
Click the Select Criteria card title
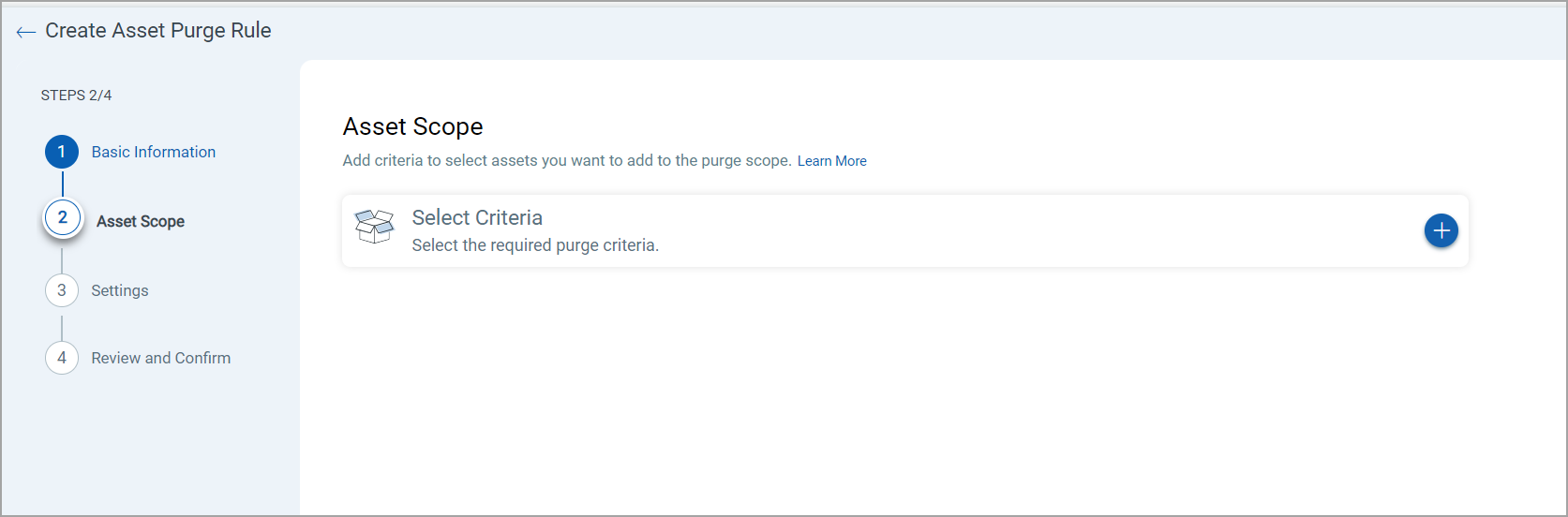(477, 217)
